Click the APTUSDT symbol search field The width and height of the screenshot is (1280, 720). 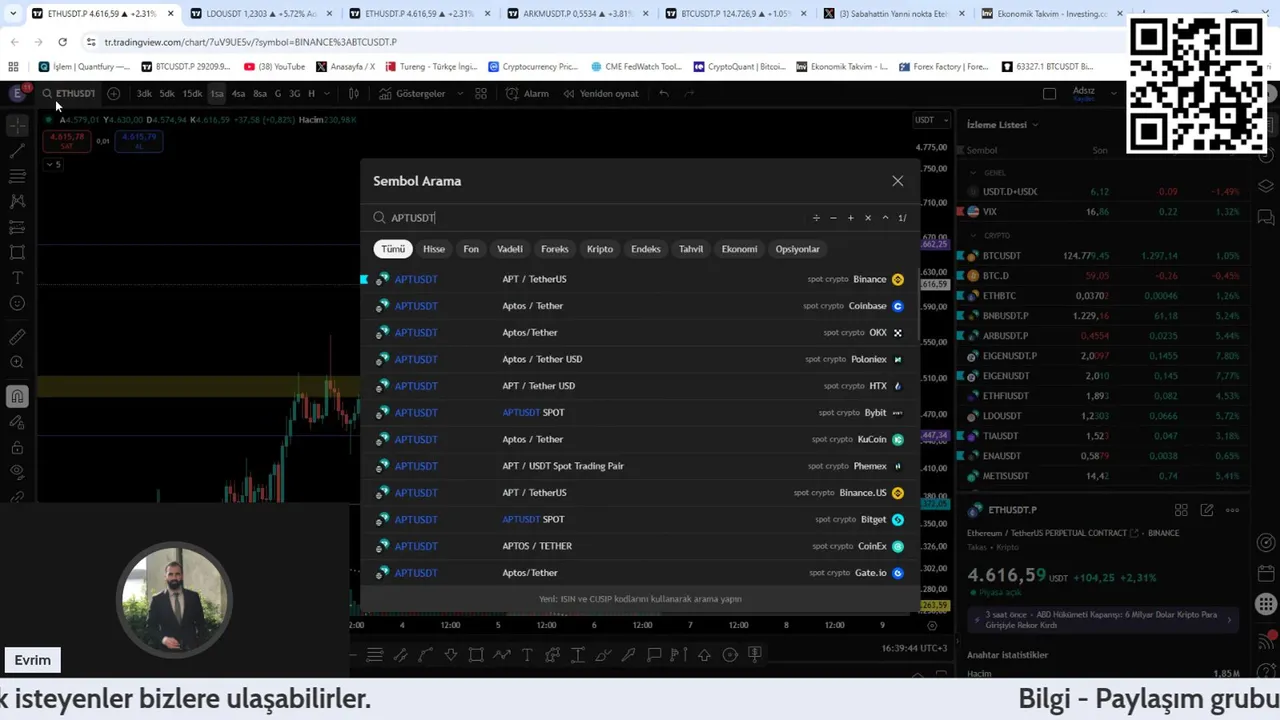point(590,218)
